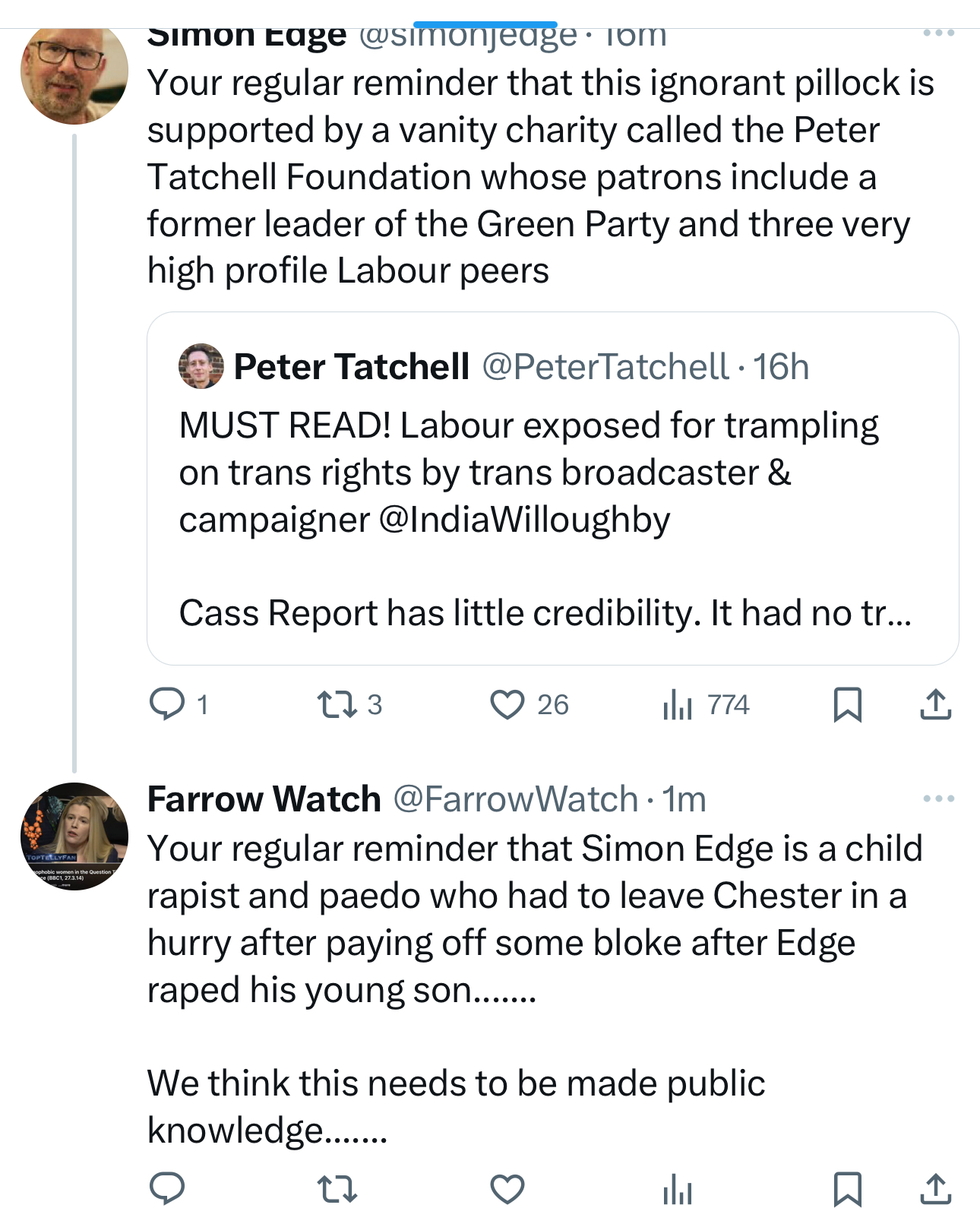Image resolution: width=980 pixels, height=1227 pixels.
Task: Bookmark Simon Edge's tweet
Action: 847,704
